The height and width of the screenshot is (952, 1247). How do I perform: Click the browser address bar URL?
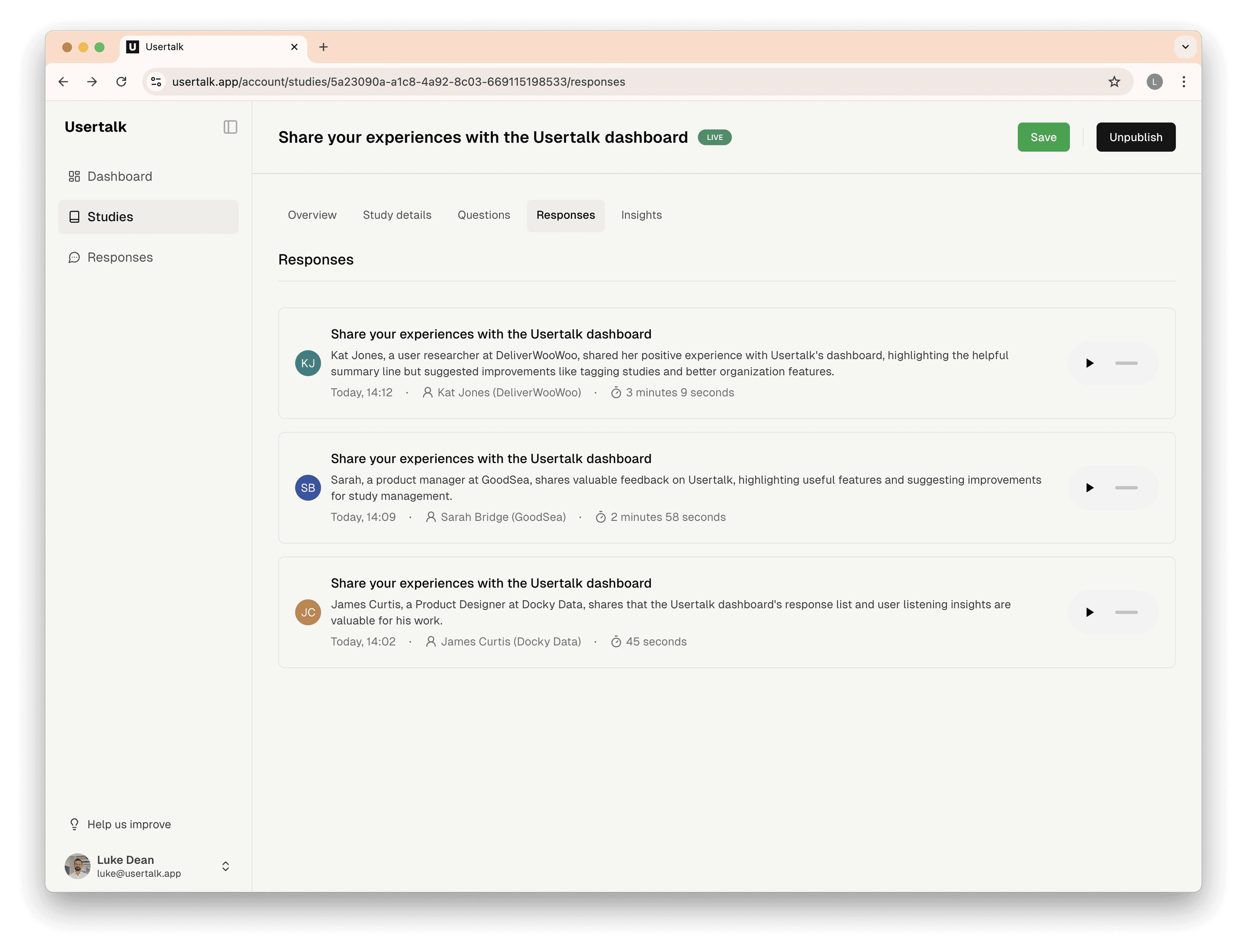click(x=398, y=82)
